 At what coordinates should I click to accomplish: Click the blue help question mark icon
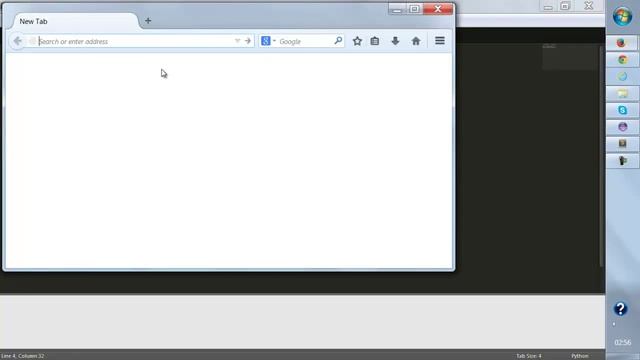[x=620, y=309]
